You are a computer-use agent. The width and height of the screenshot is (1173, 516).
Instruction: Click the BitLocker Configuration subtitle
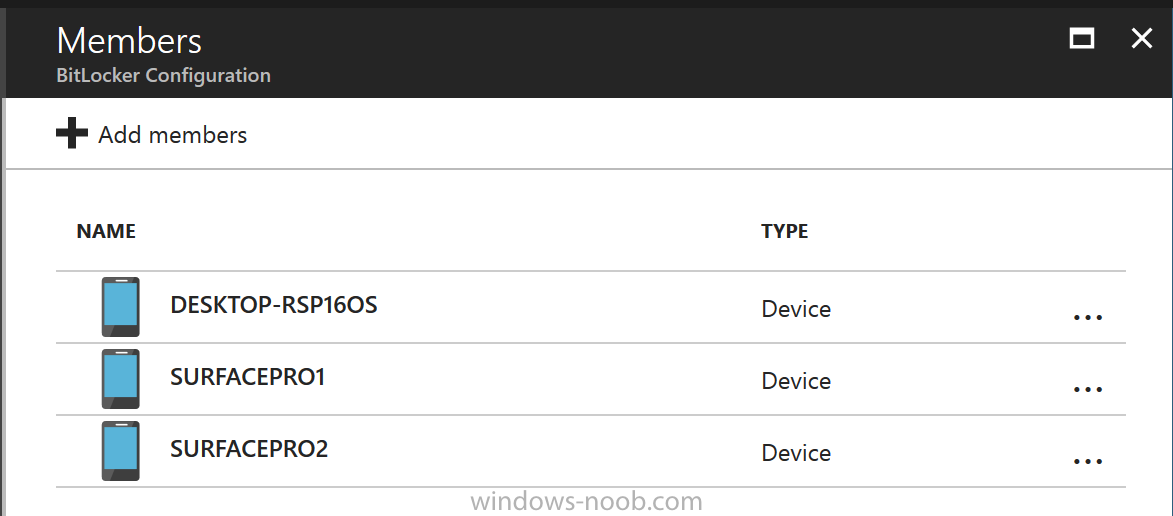click(164, 76)
